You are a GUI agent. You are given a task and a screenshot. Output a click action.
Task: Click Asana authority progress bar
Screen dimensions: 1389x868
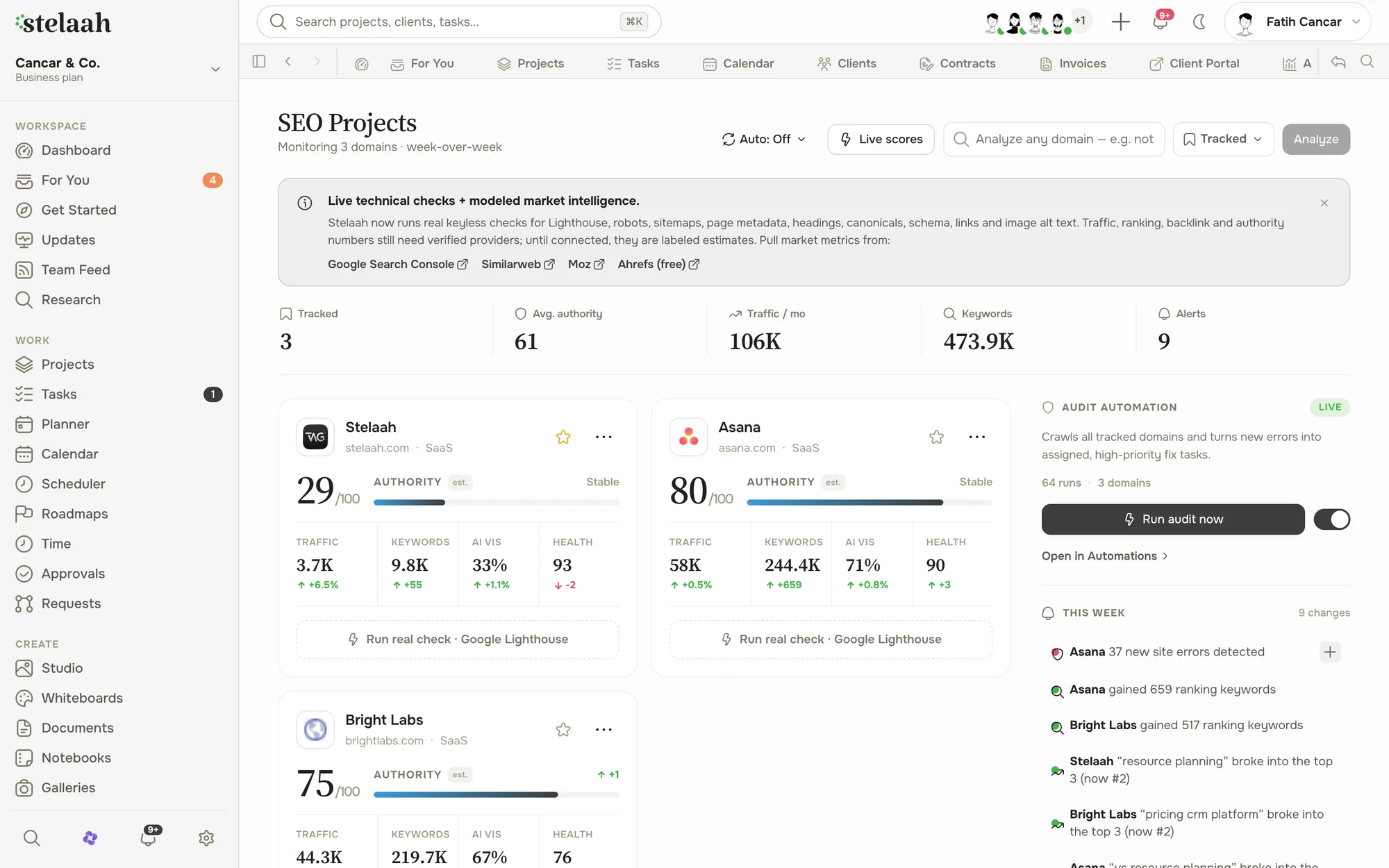click(x=870, y=502)
